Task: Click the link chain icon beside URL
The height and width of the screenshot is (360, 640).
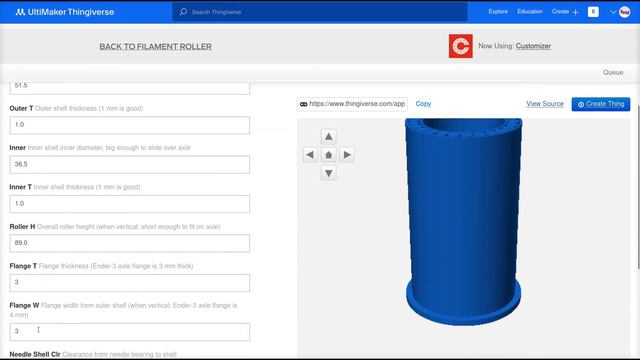Action: click(x=303, y=104)
